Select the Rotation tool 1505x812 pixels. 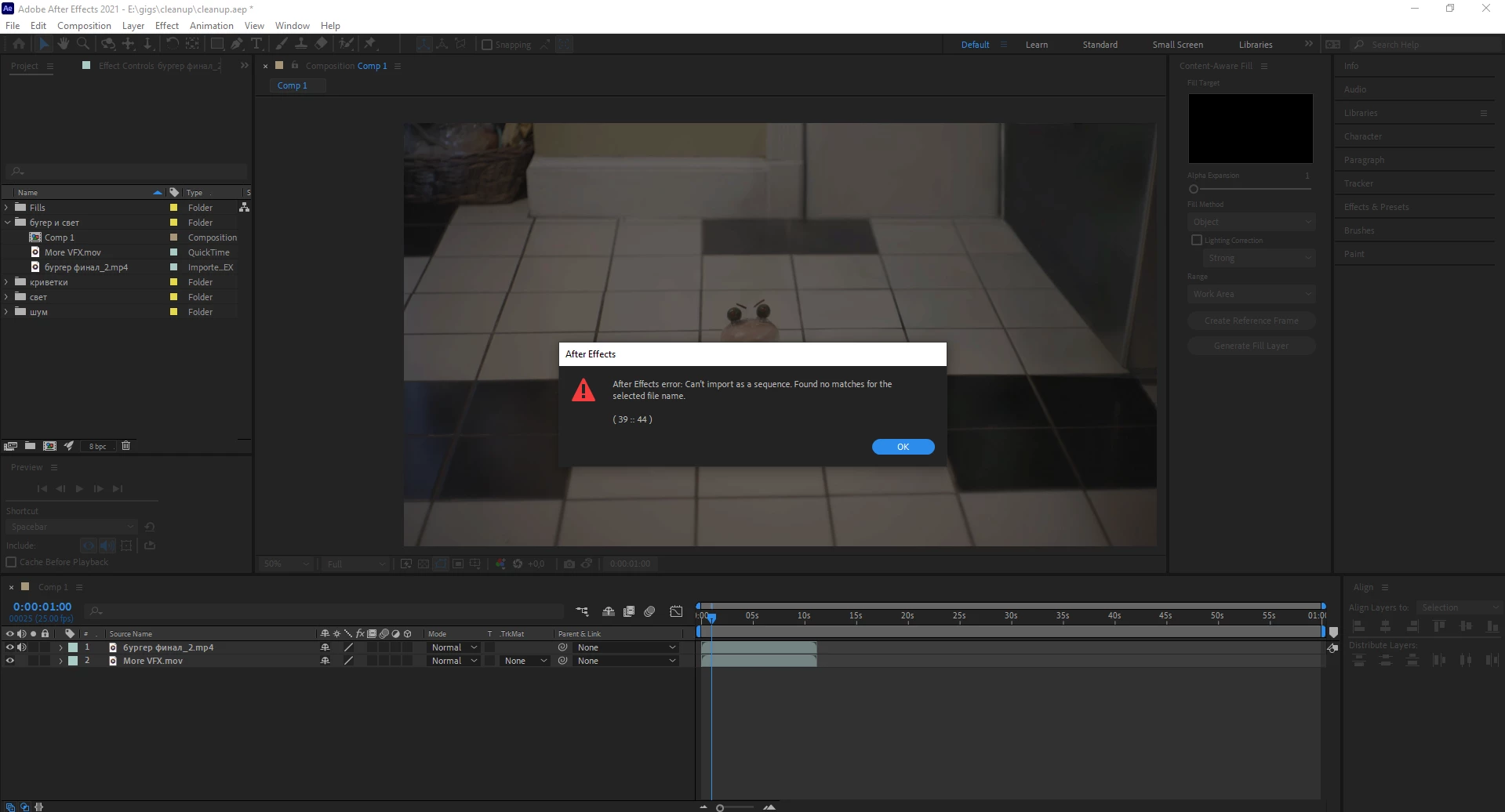tap(172, 45)
